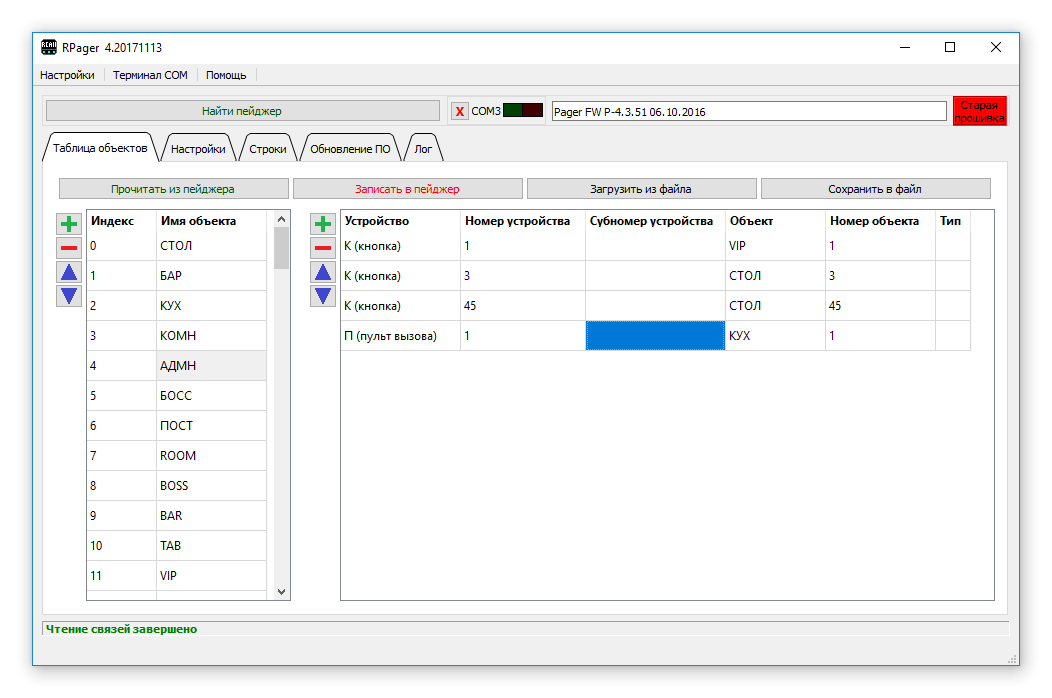Move device link row down
Image resolution: width=1052 pixels, height=698 pixels.
coord(323,296)
